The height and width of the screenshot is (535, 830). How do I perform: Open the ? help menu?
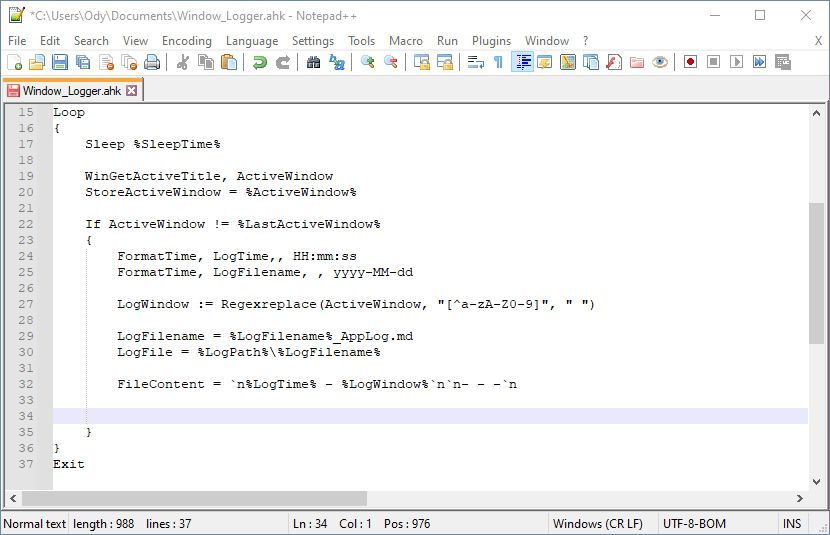585,41
